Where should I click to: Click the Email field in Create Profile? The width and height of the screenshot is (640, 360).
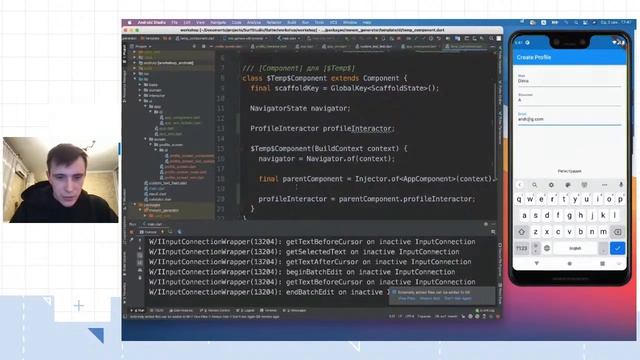[569, 118]
